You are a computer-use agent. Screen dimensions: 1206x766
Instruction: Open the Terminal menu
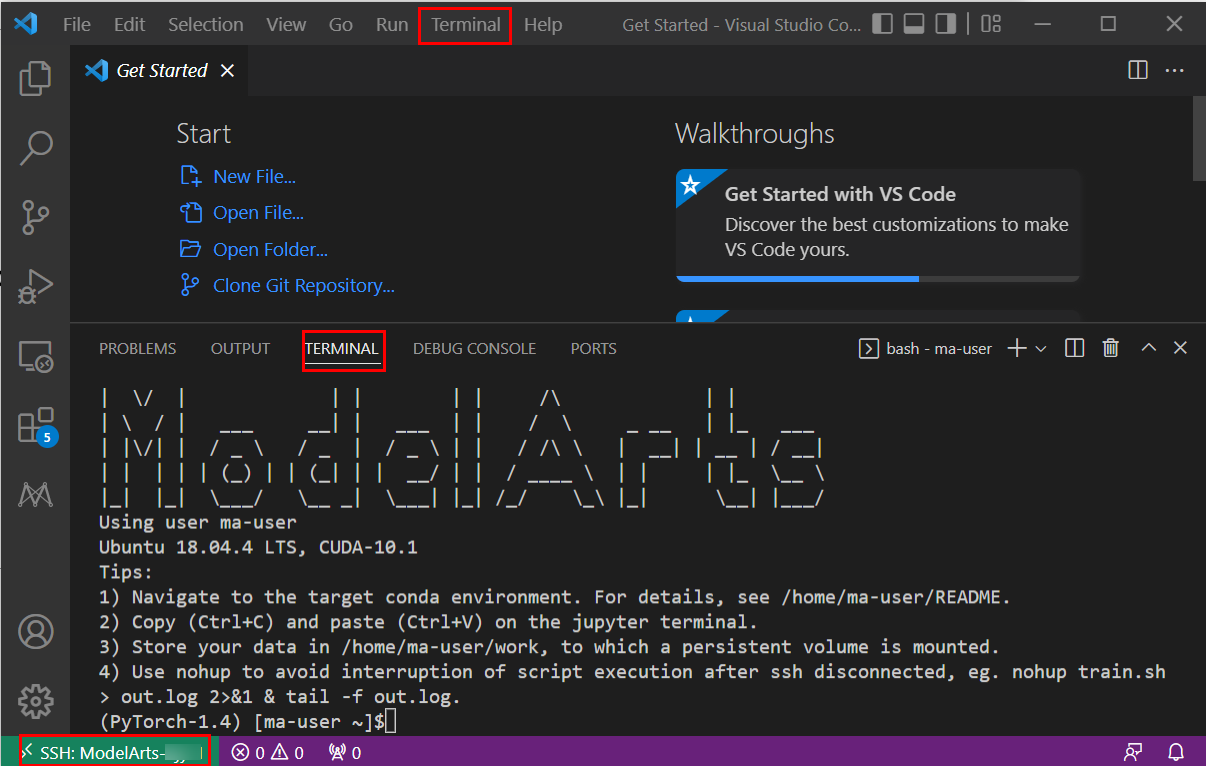(x=466, y=25)
